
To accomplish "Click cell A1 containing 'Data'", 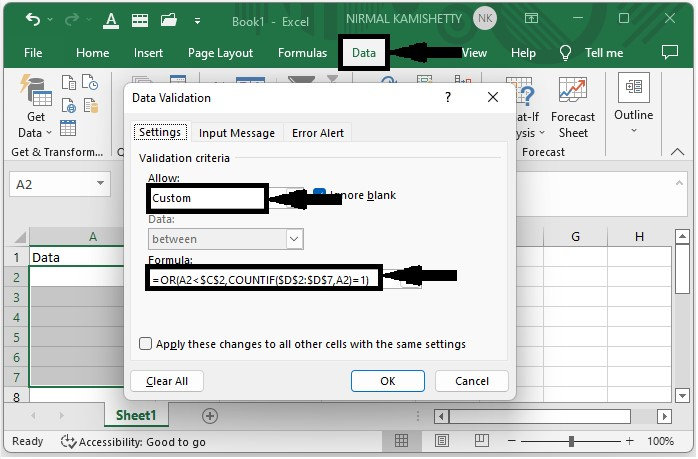I will [77, 257].
